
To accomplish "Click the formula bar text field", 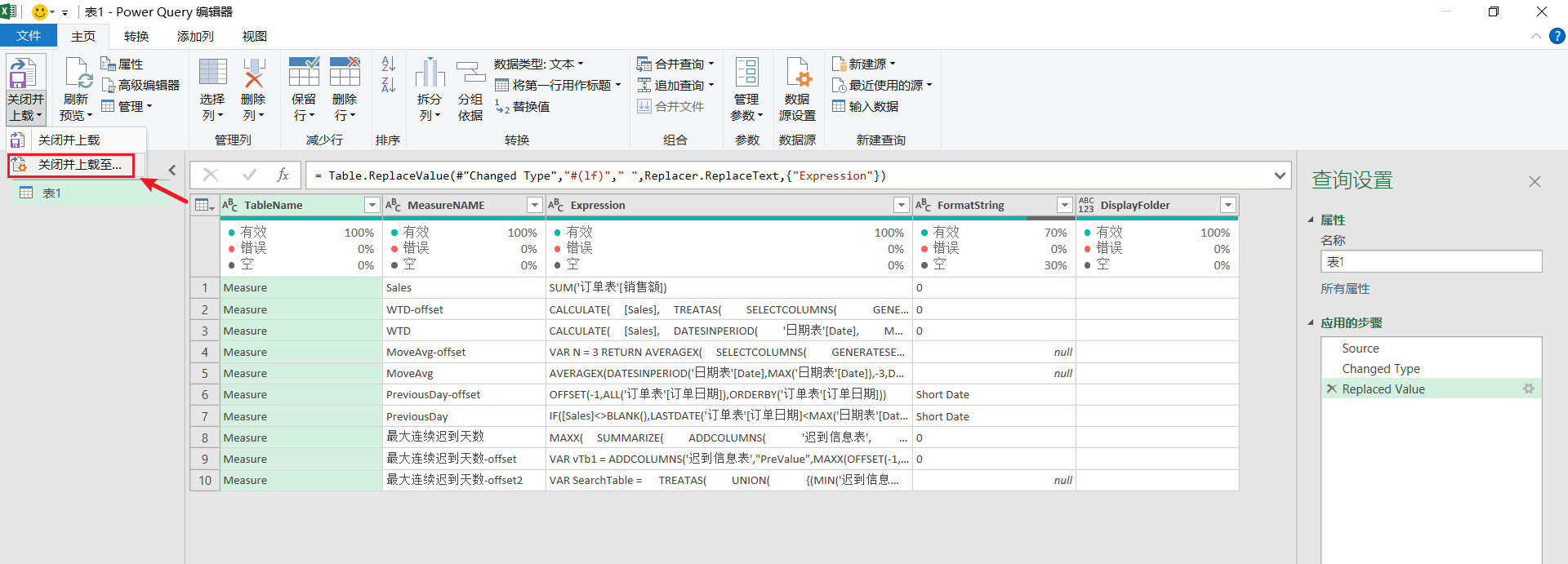I will (x=789, y=175).
